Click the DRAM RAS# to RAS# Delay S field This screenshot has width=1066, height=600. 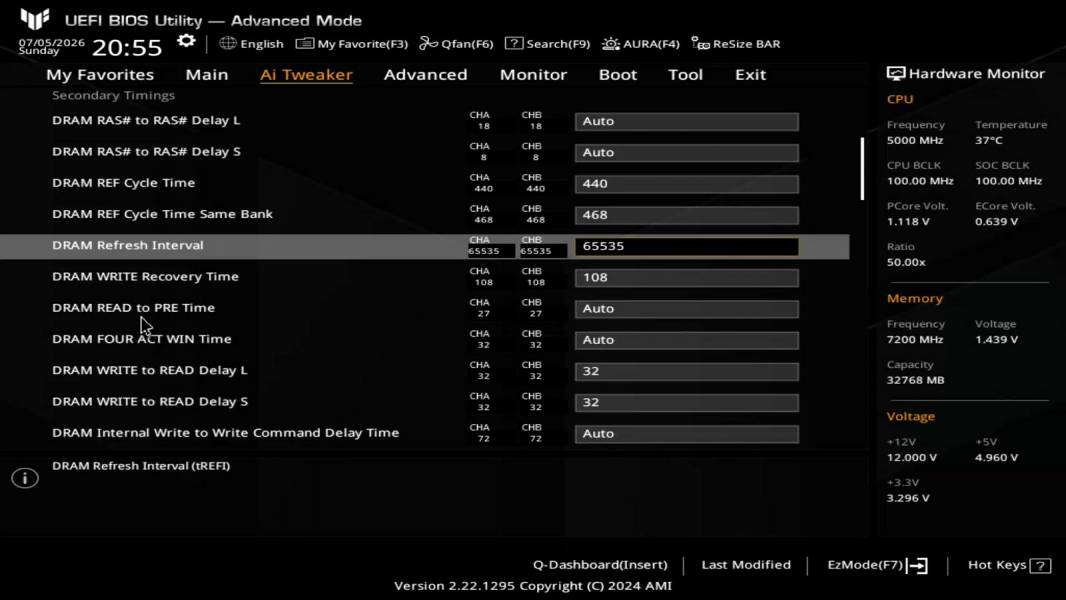pos(687,152)
